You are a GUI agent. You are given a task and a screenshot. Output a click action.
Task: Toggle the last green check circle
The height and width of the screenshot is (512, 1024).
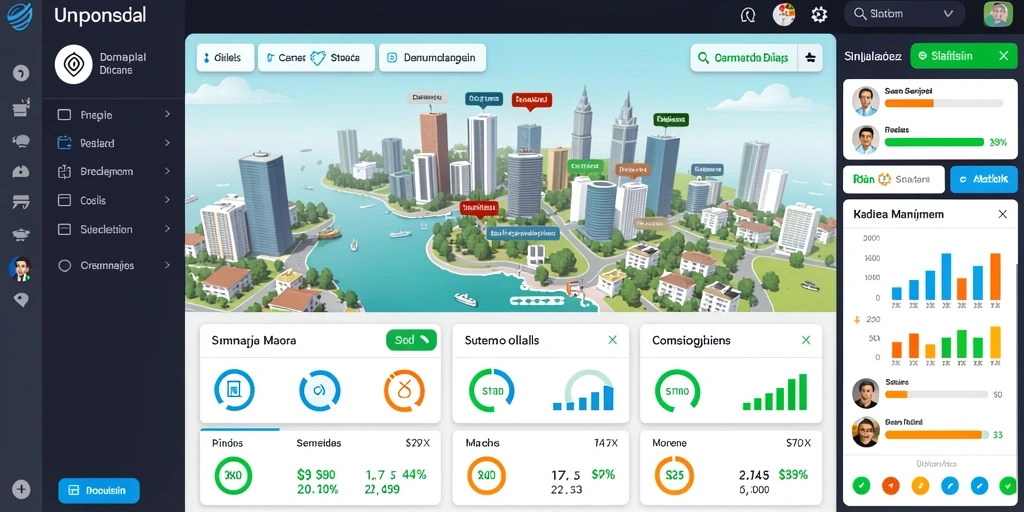(x=1008, y=485)
